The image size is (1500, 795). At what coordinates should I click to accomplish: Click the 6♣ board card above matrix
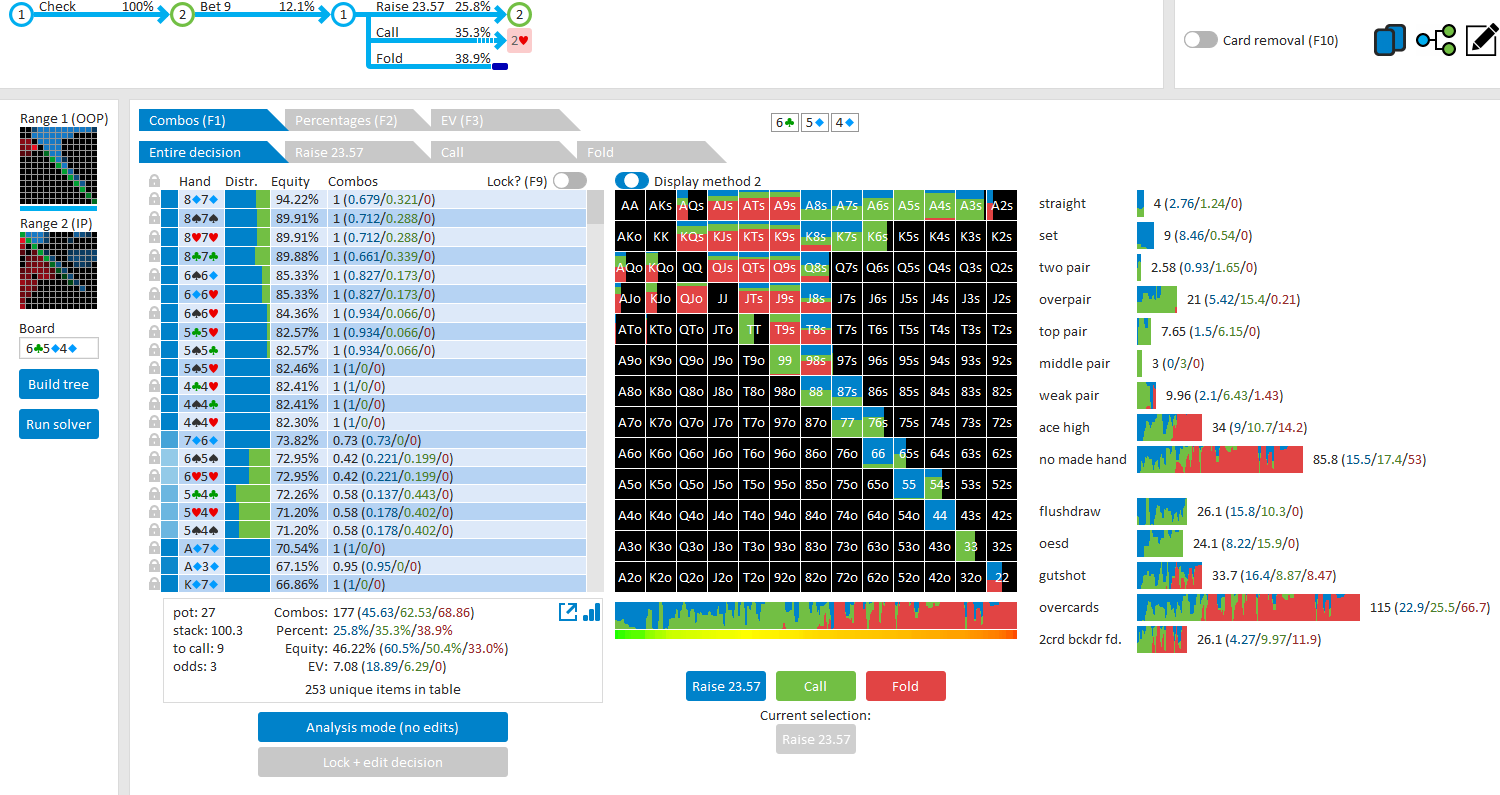point(785,123)
